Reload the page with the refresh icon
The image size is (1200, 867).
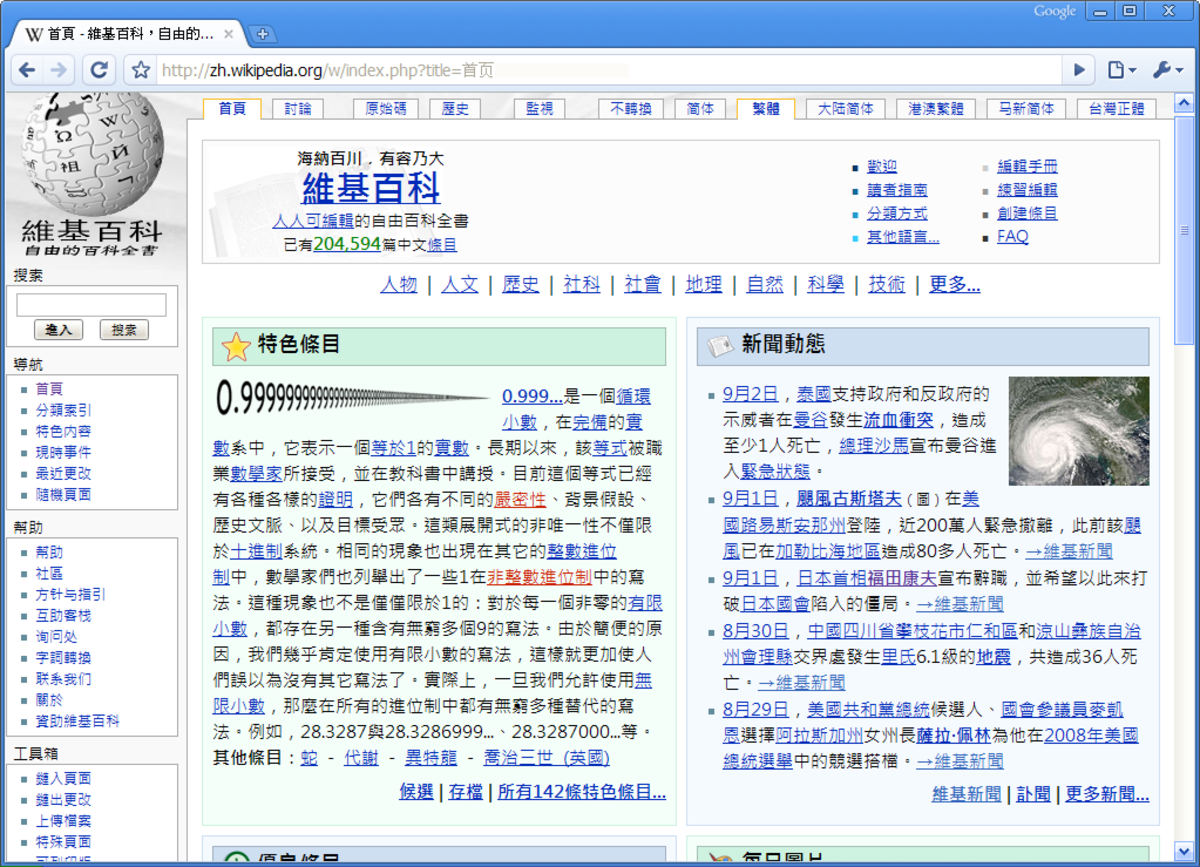[98, 70]
